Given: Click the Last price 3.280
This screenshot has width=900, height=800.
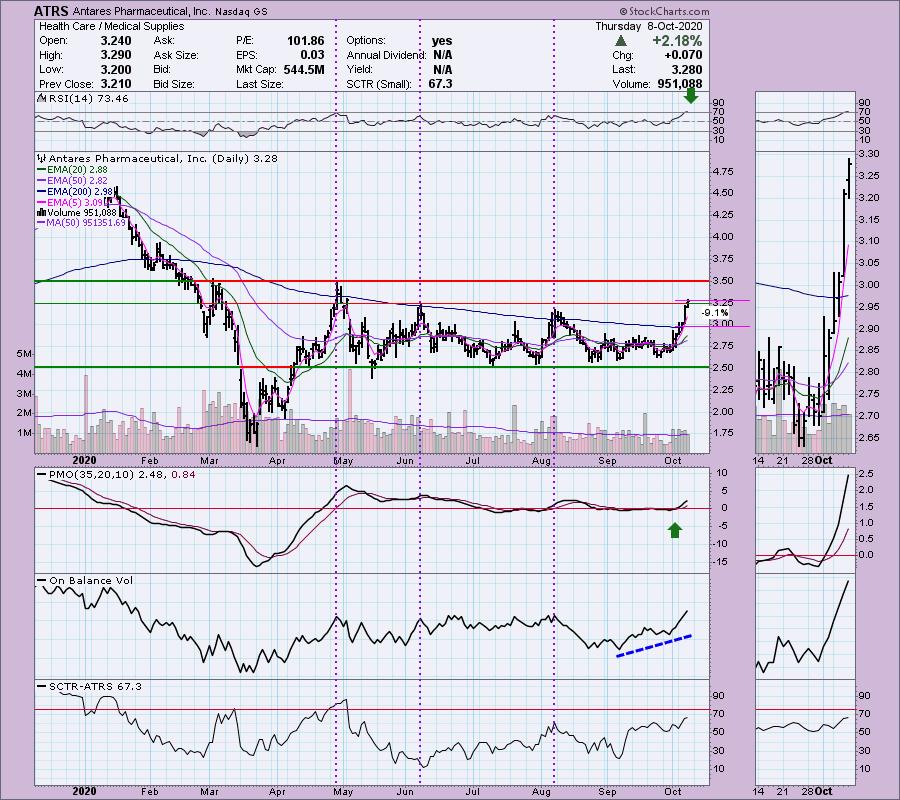Looking at the screenshot, I should click(686, 69).
